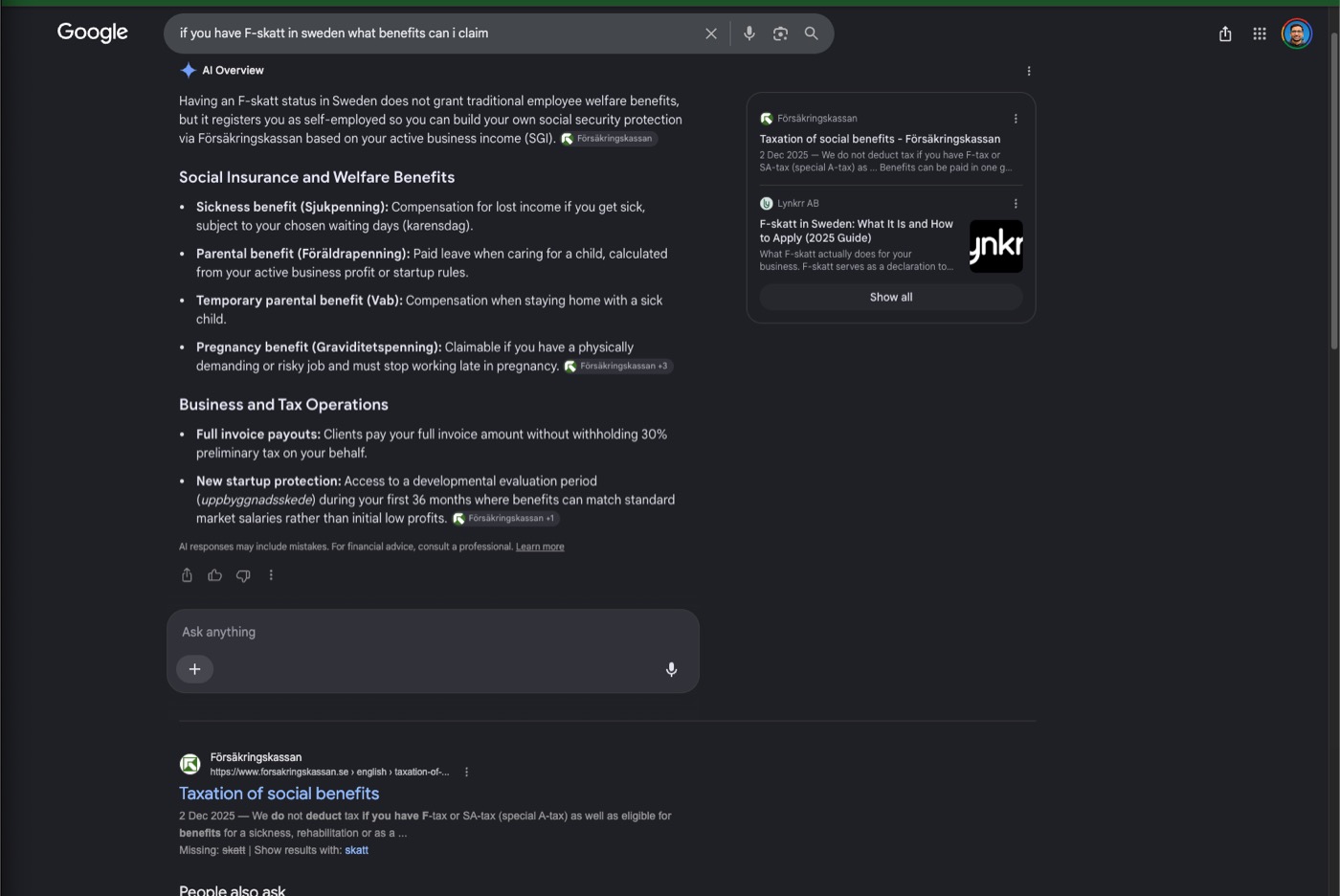Click the magnifier search button
This screenshot has height=896, width=1340.
click(811, 34)
